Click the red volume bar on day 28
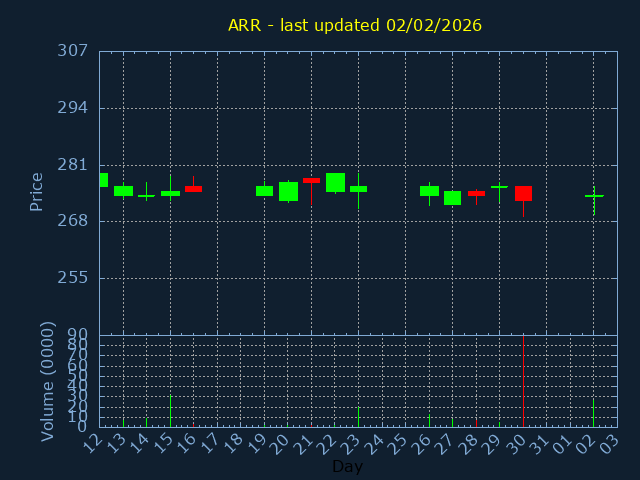 click(476, 422)
